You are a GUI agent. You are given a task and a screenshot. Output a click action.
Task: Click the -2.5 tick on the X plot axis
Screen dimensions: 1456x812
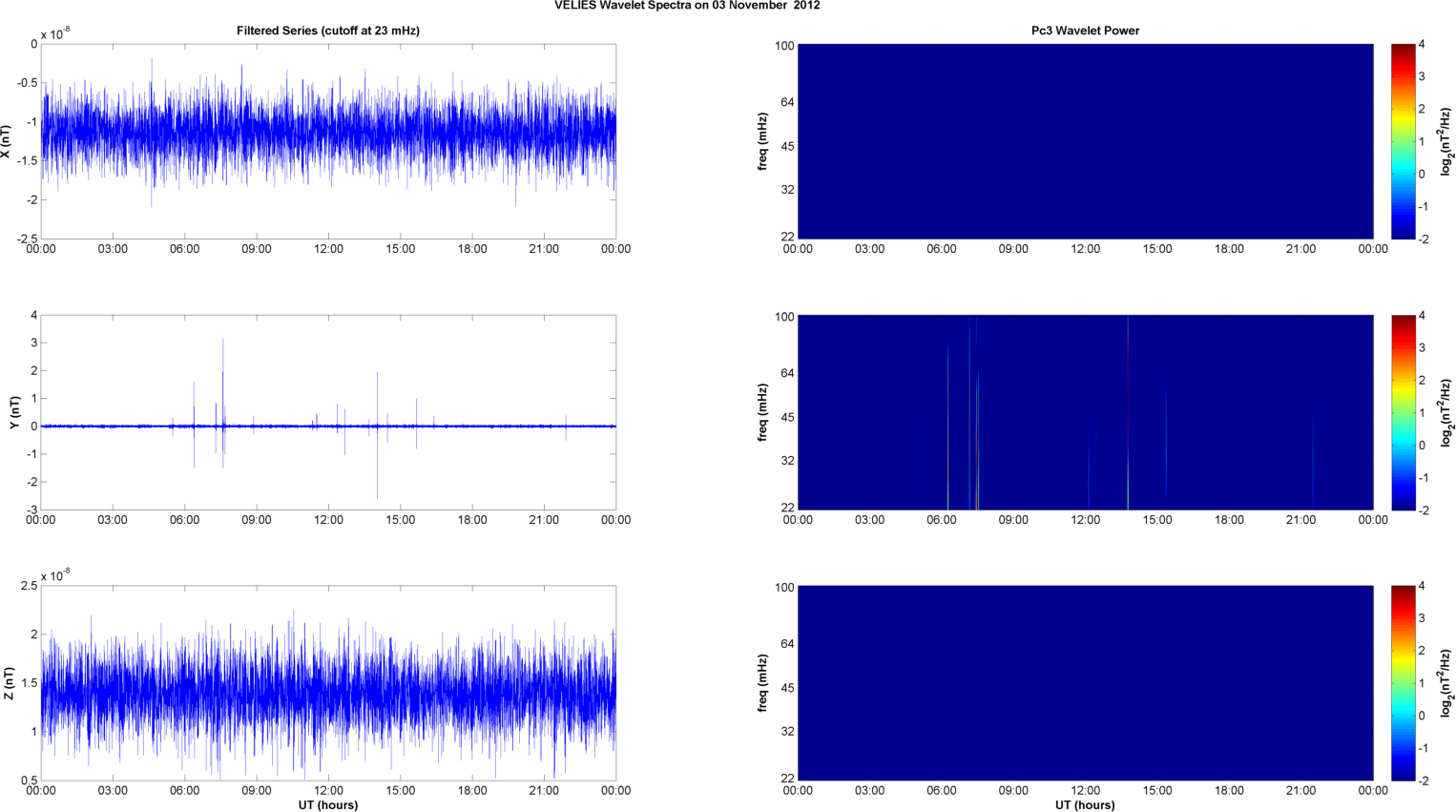pos(28,239)
